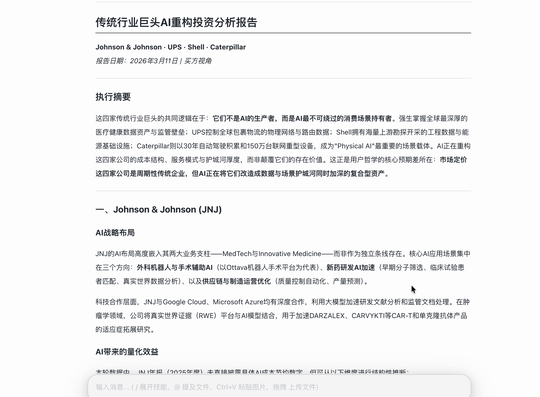
Task: Click the report title '传统行业巨头AI重构投资分析报告'
Action: (176, 22)
